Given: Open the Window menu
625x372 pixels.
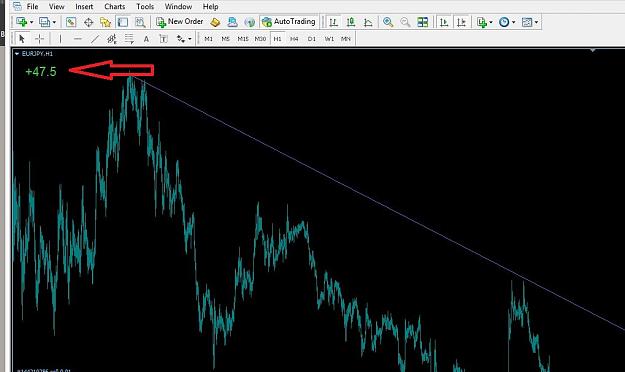Looking at the screenshot, I should 178,6.
